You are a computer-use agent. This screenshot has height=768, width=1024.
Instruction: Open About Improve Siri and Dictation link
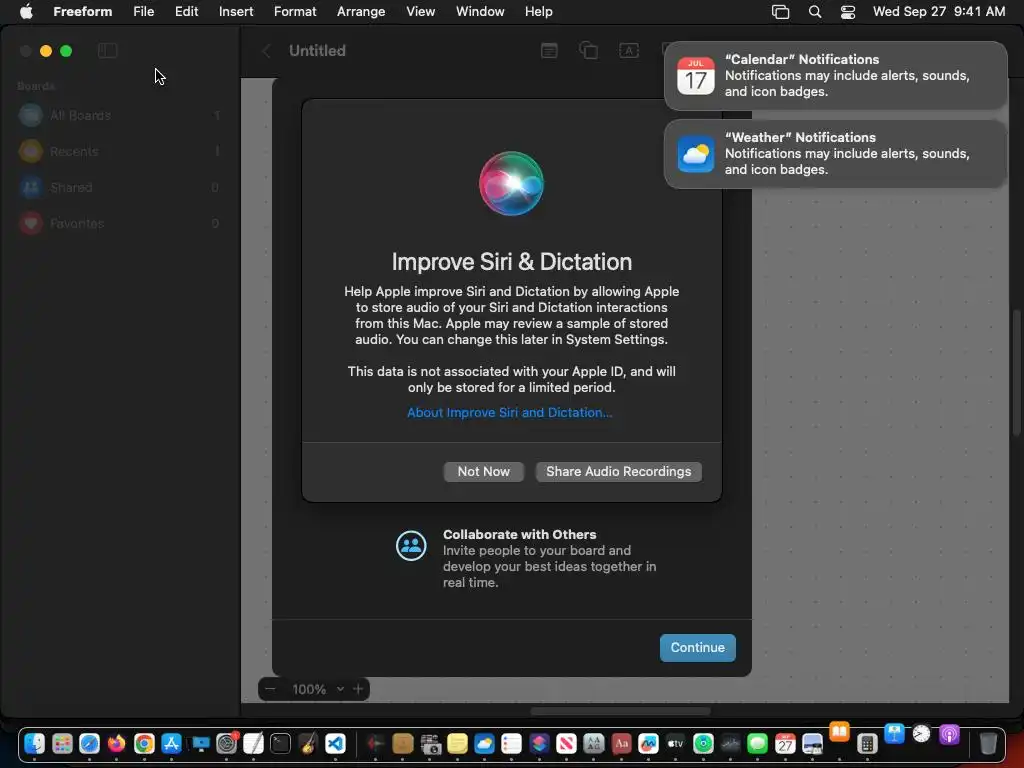click(x=509, y=413)
